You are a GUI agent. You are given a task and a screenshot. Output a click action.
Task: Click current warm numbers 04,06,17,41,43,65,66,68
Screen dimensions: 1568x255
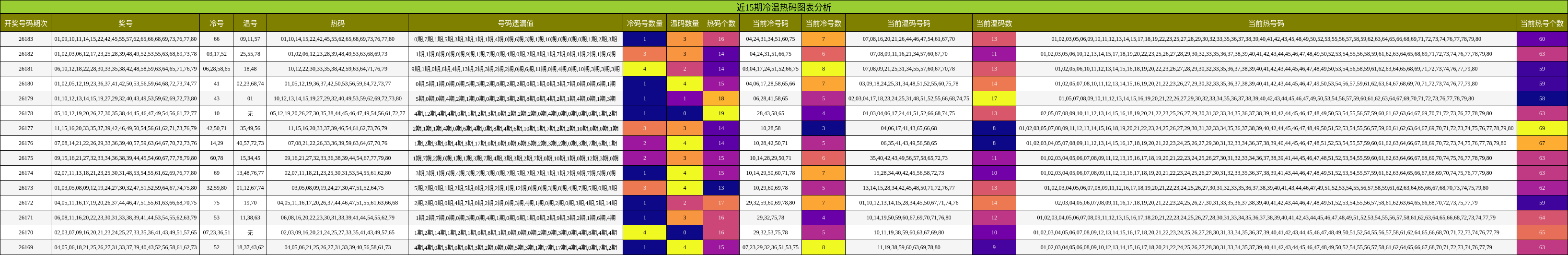(x=909, y=129)
